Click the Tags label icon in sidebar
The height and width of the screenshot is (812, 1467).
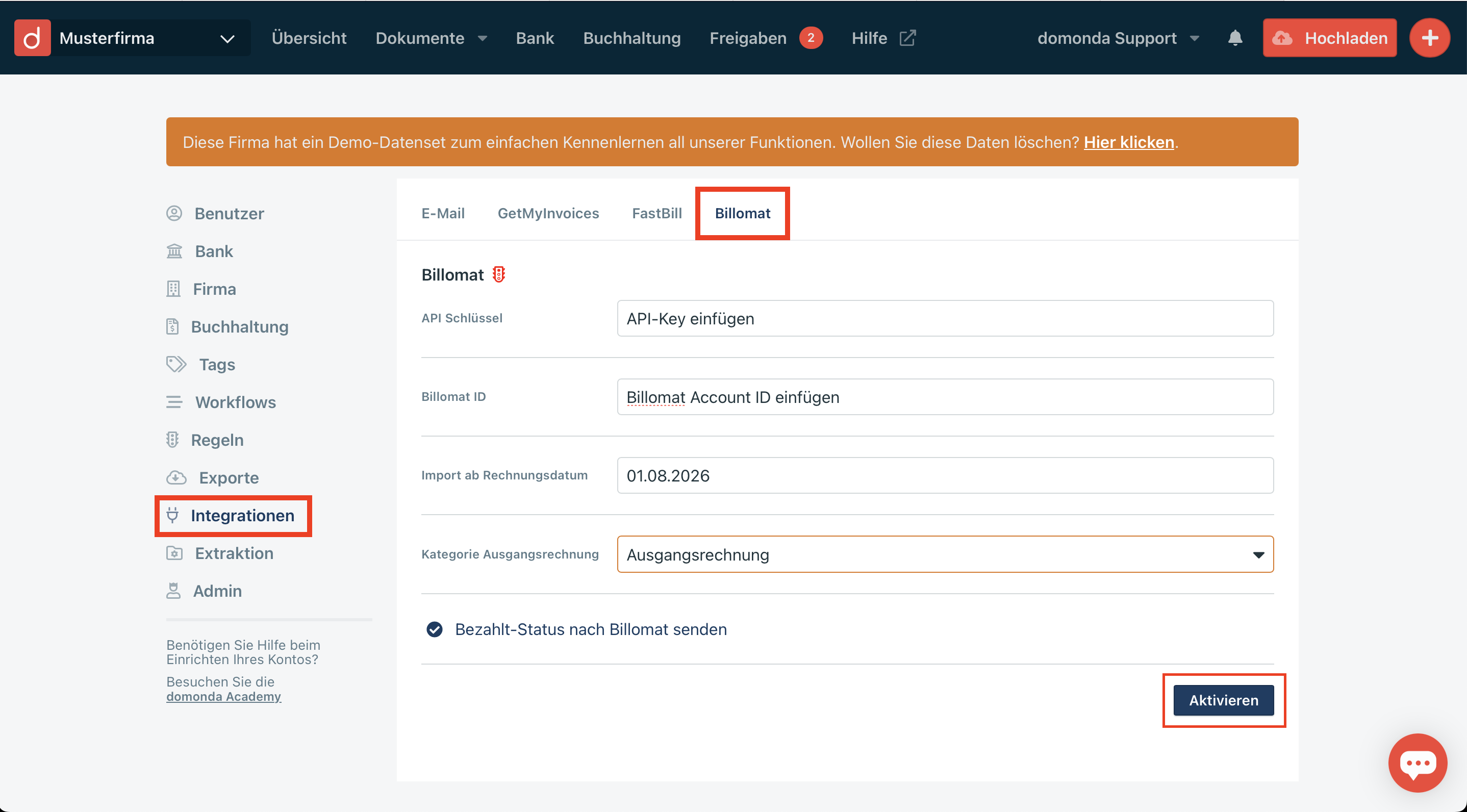[x=176, y=364]
